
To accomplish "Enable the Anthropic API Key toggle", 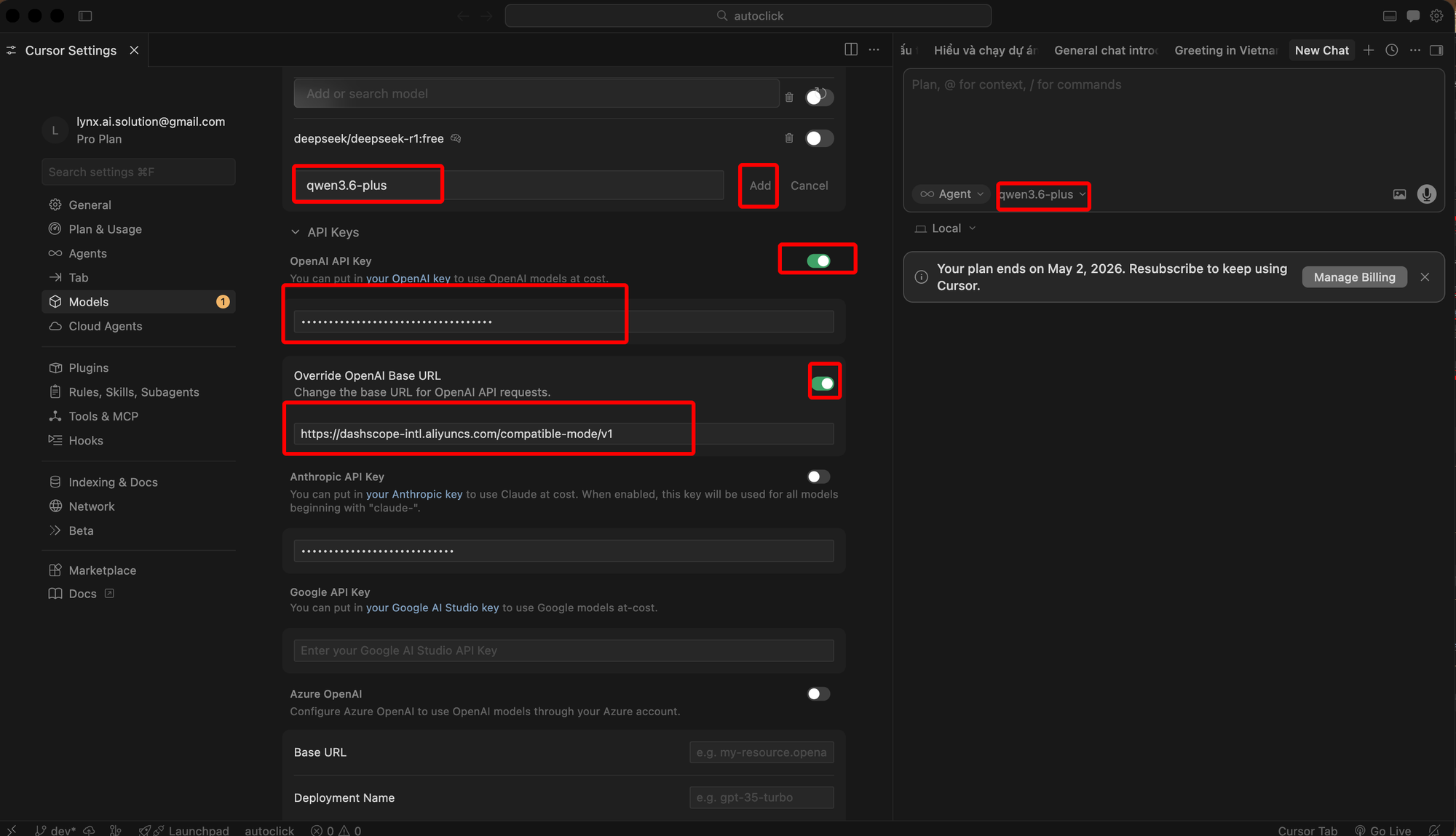I will [818, 477].
